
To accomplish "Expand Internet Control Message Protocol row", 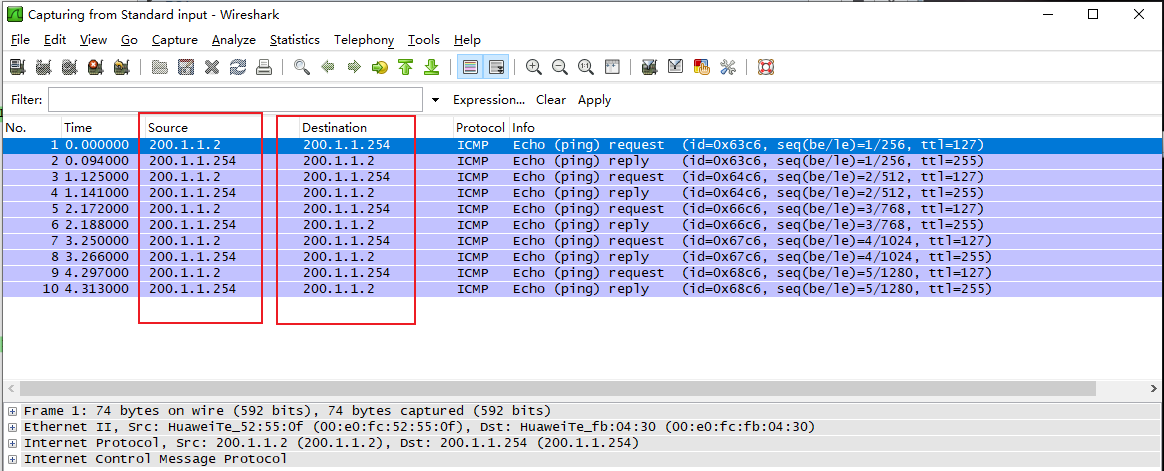I will [x=13, y=460].
